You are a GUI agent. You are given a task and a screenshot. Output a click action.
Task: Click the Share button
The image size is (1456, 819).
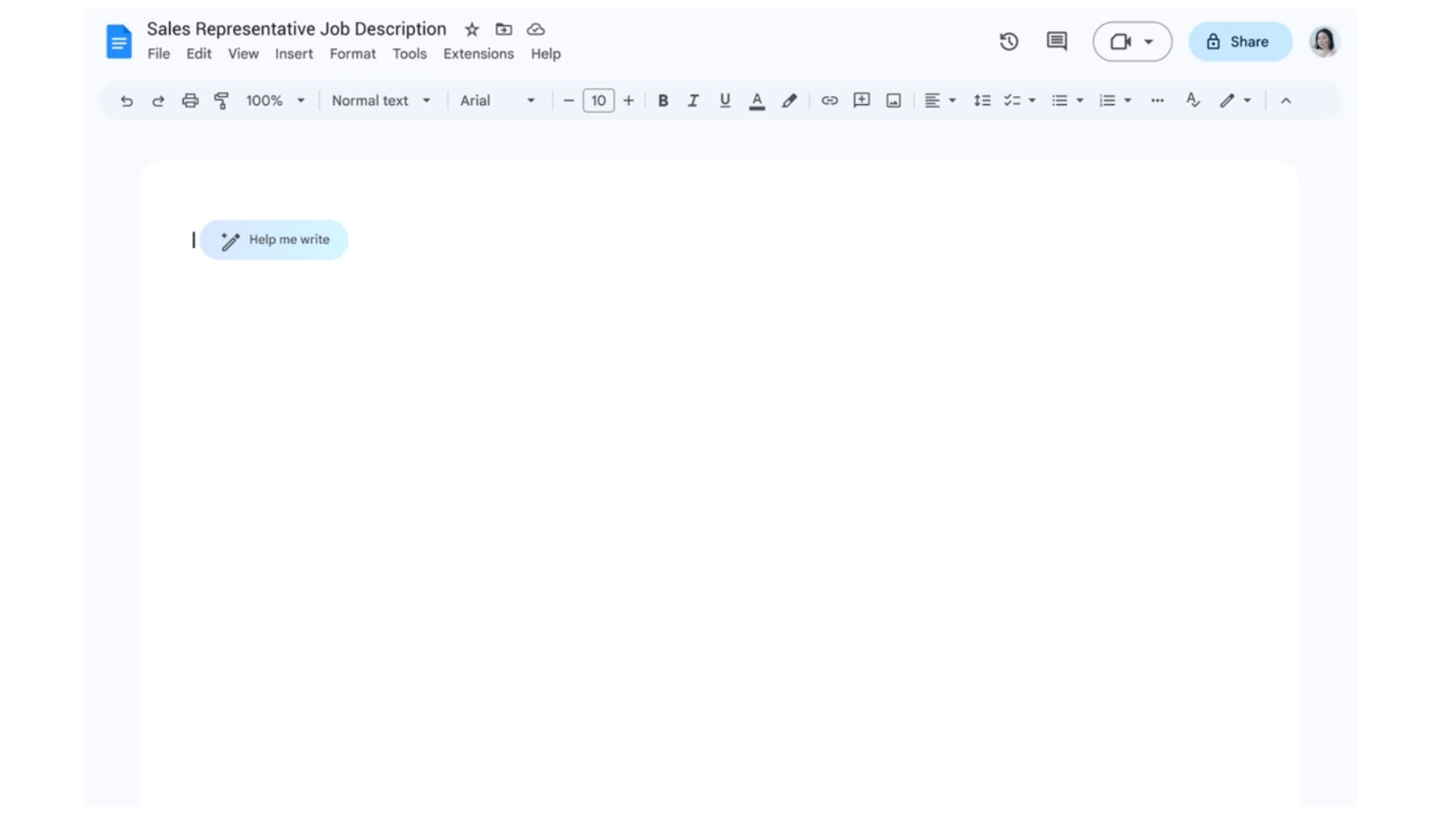point(1241,41)
